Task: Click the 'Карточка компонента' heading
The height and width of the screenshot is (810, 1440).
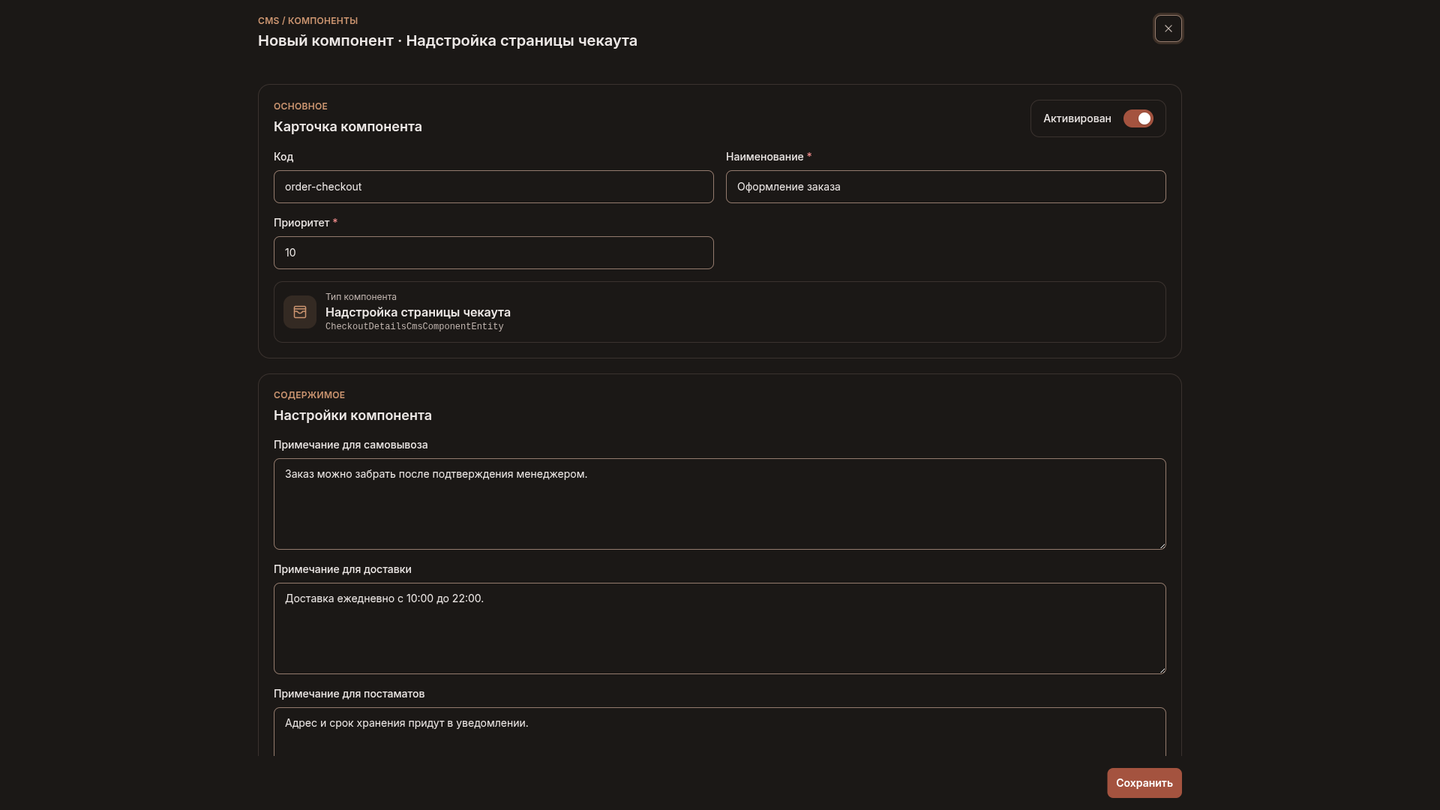Action: [348, 127]
